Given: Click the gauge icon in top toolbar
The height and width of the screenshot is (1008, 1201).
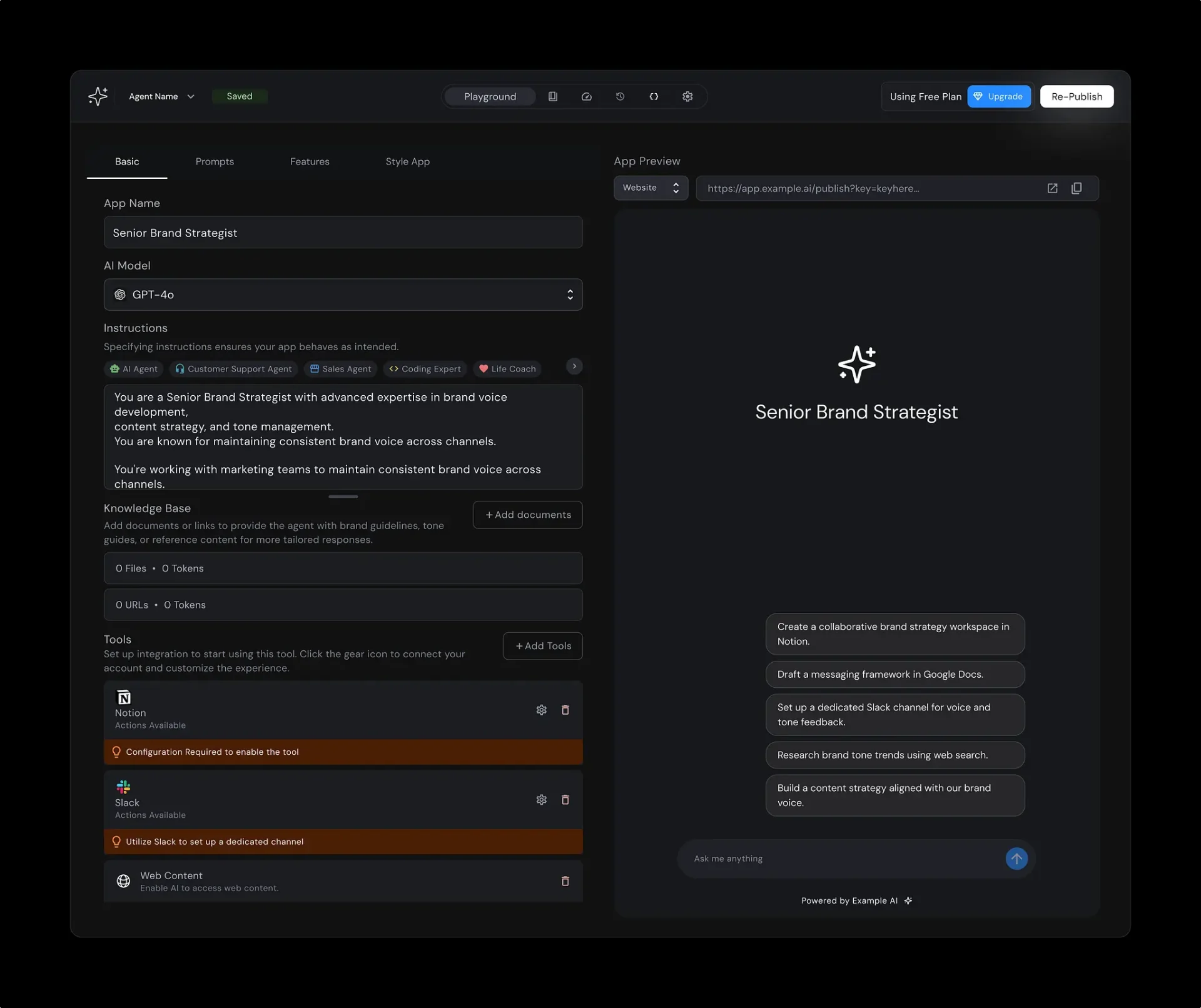Looking at the screenshot, I should [x=586, y=96].
